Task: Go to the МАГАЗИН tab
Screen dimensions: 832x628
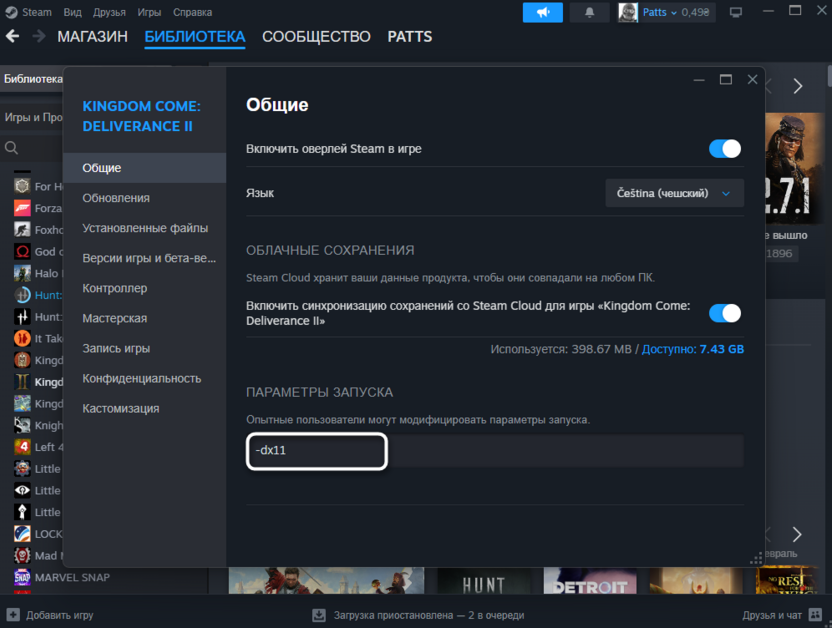Action: 92,37
